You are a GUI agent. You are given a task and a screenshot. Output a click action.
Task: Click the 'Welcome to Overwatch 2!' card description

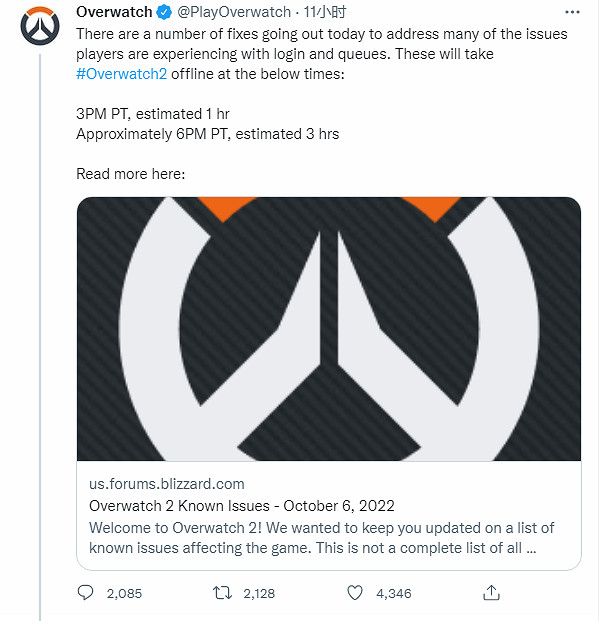pyautogui.click(x=320, y=537)
